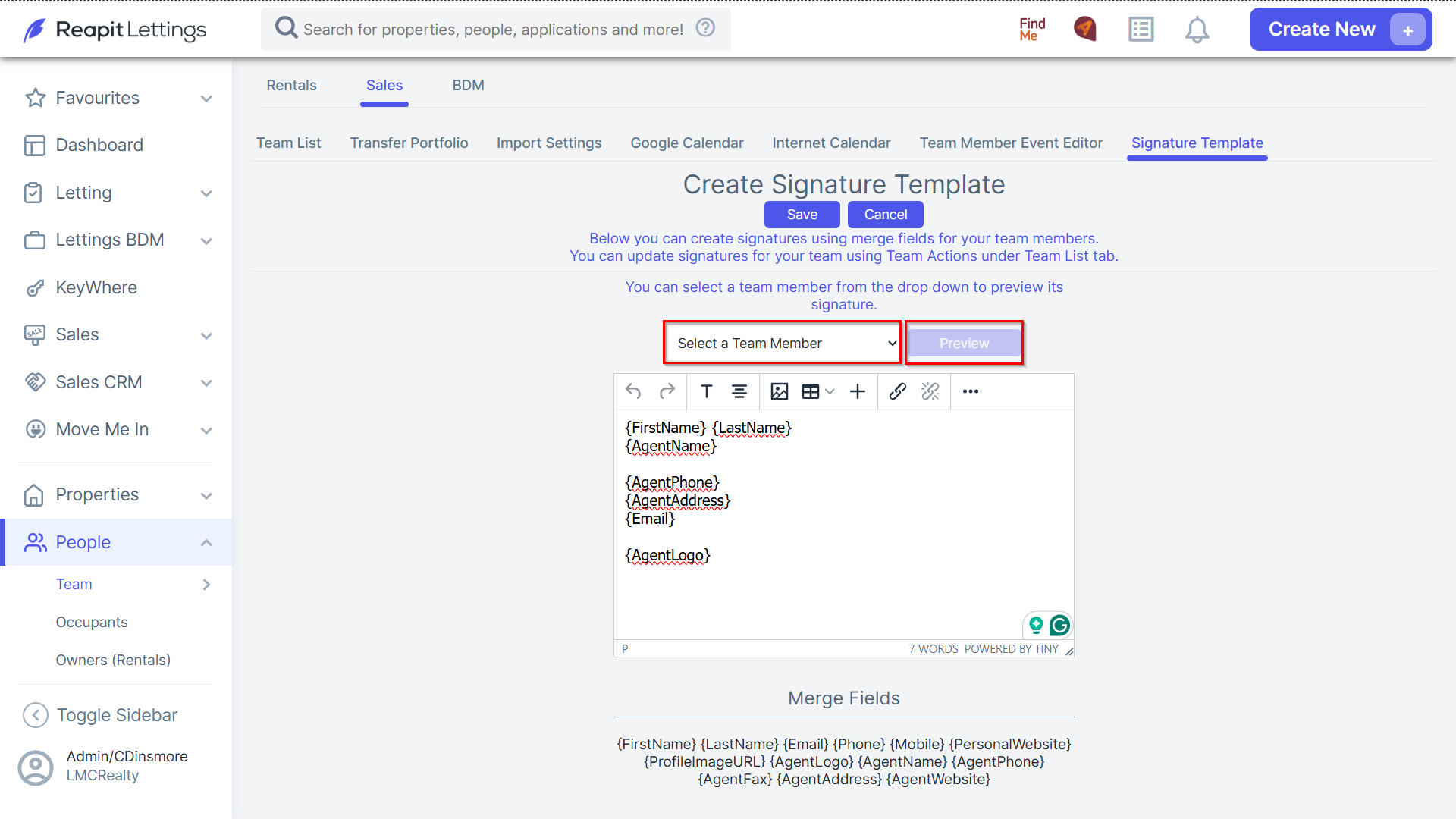1456x819 pixels.
Task: Click the Save button
Action: click(x=802, y=215)
